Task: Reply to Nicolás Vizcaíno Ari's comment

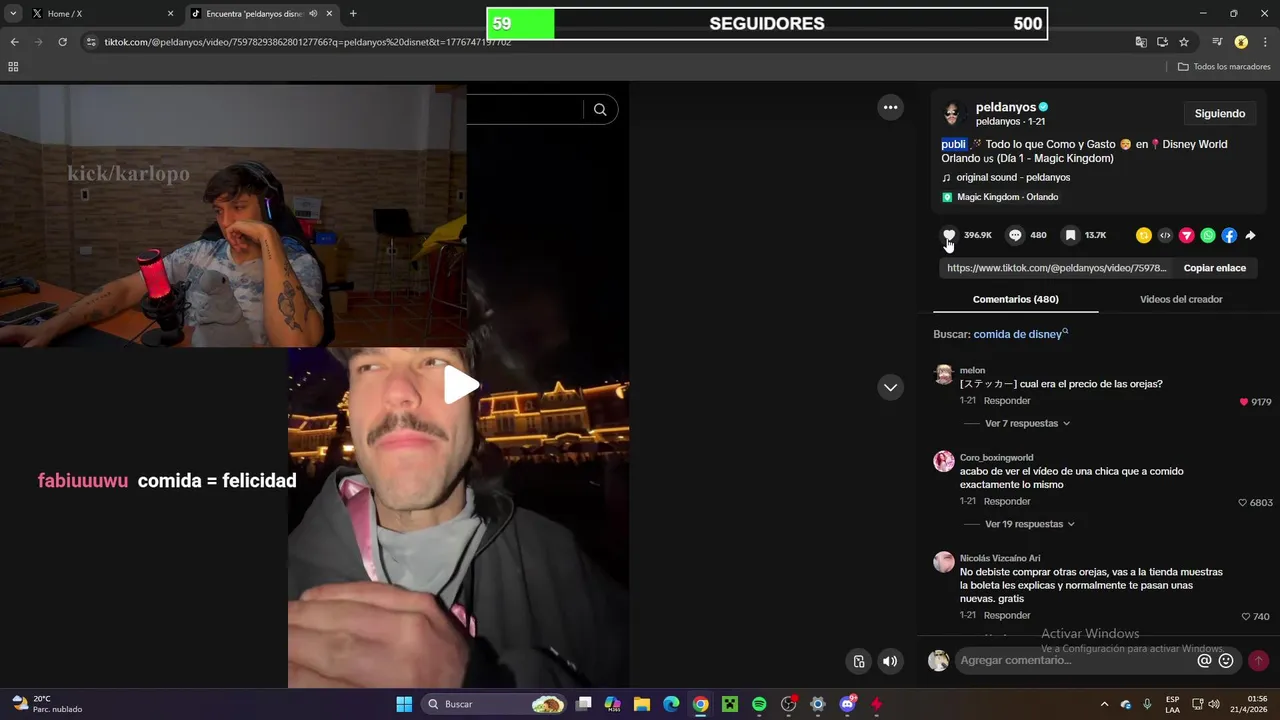Action: point(1007,615)
